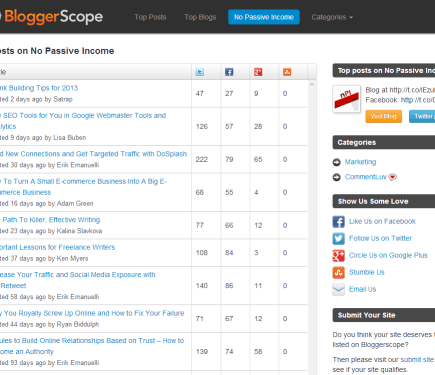Click Follow Us on Twitter link
435x375 pixels.
point(380,238)
